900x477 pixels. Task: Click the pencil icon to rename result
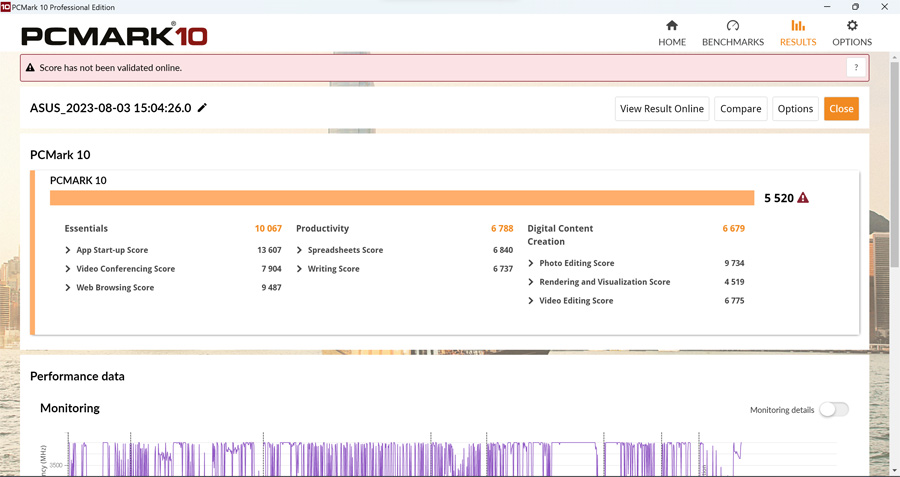202,108
